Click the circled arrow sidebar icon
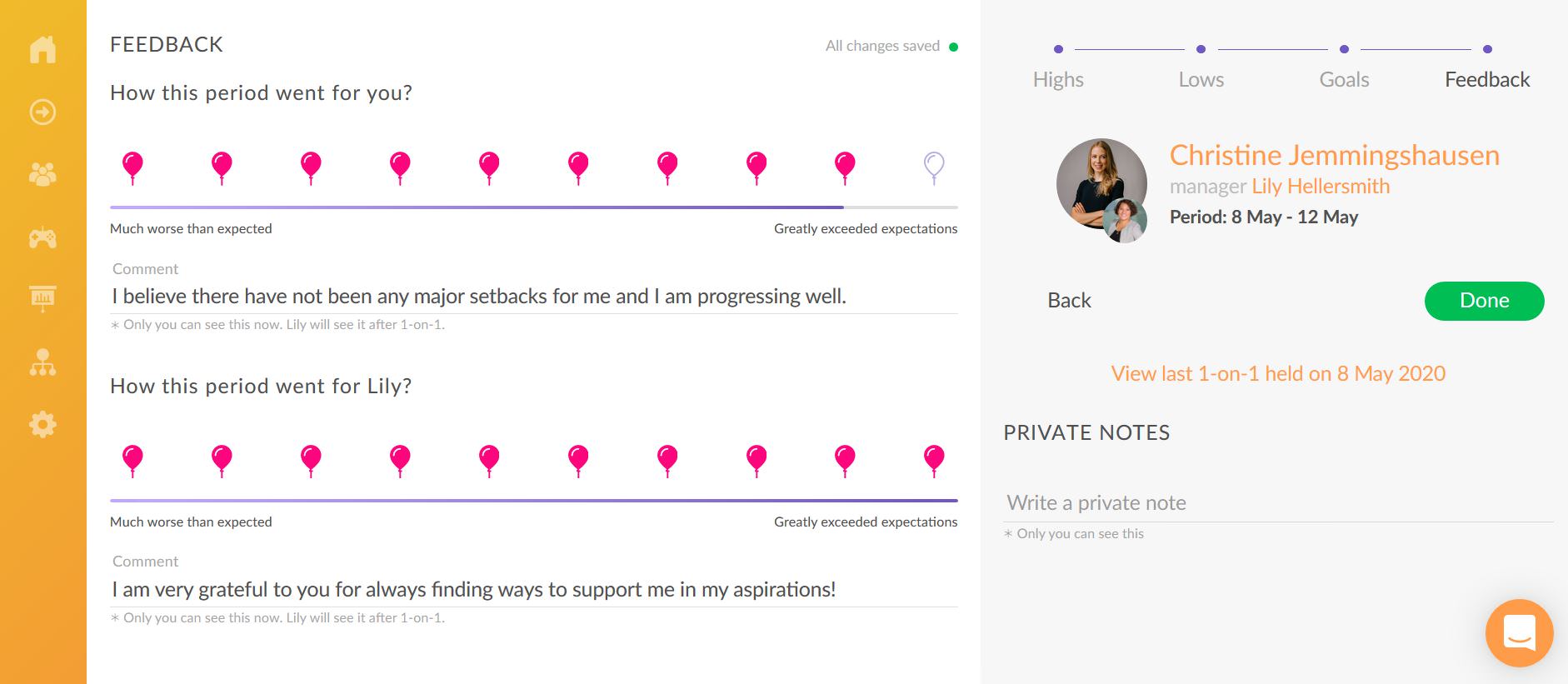1568x684 pixels. tap(42, 112)
